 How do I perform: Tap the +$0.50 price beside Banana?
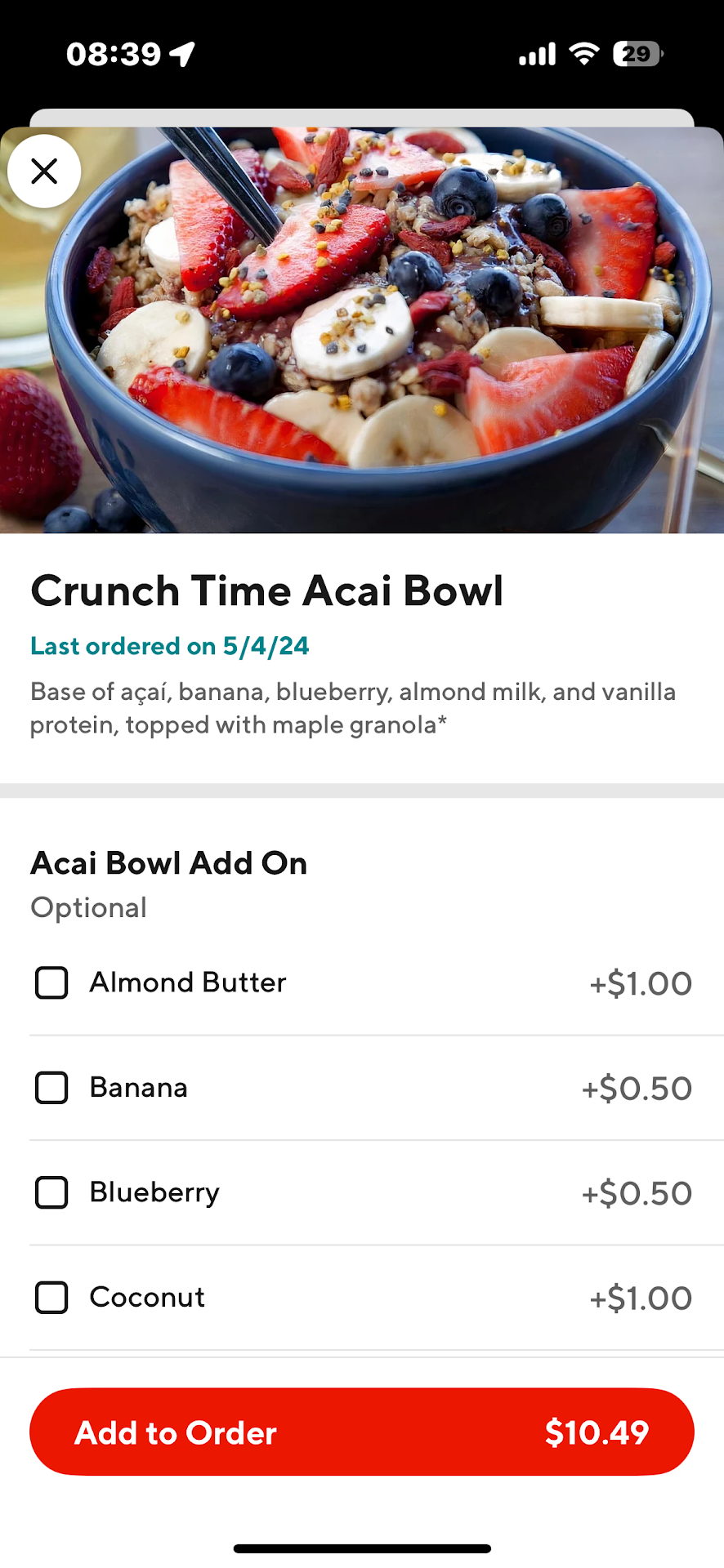point(637,1089)
